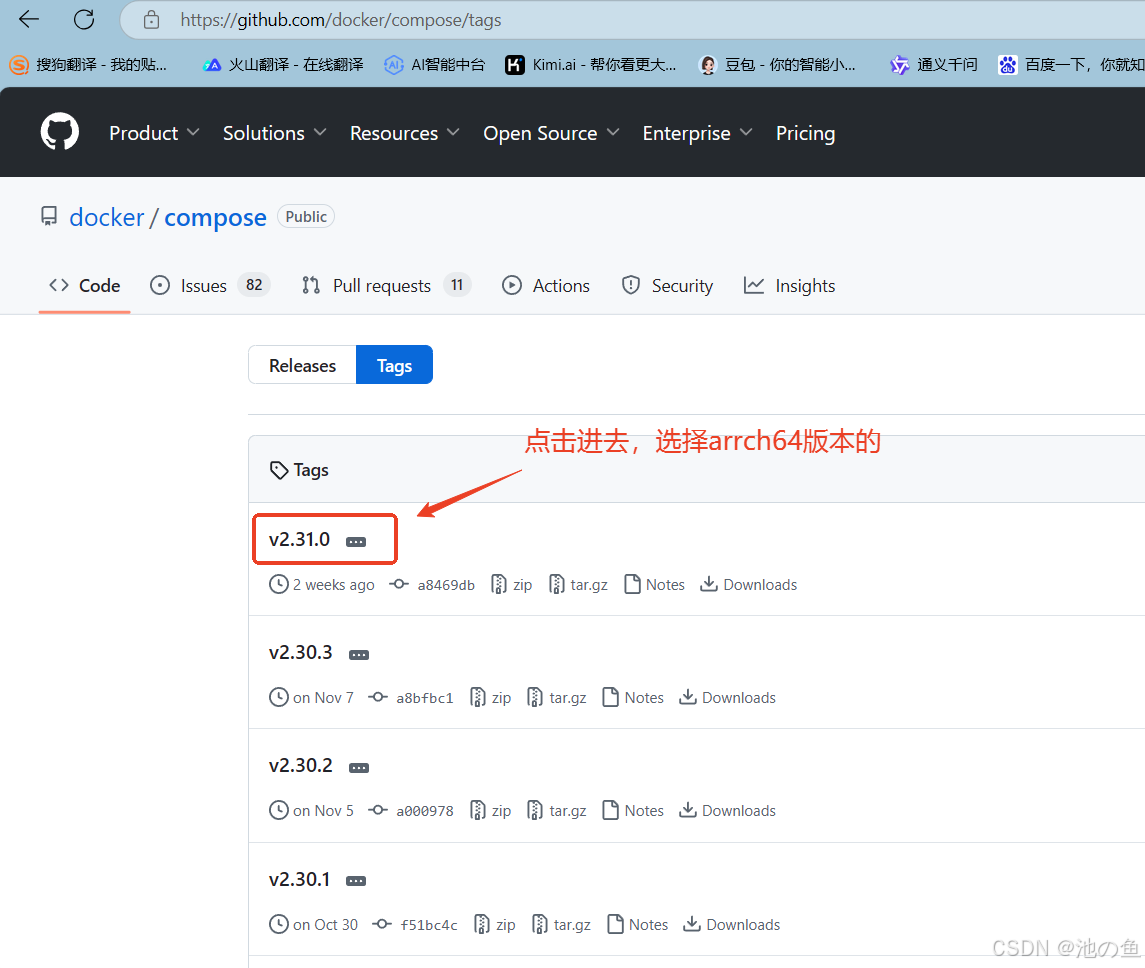Switch to the Actions tab
Screen dimensions: 1145x968
tap(546, 285)
